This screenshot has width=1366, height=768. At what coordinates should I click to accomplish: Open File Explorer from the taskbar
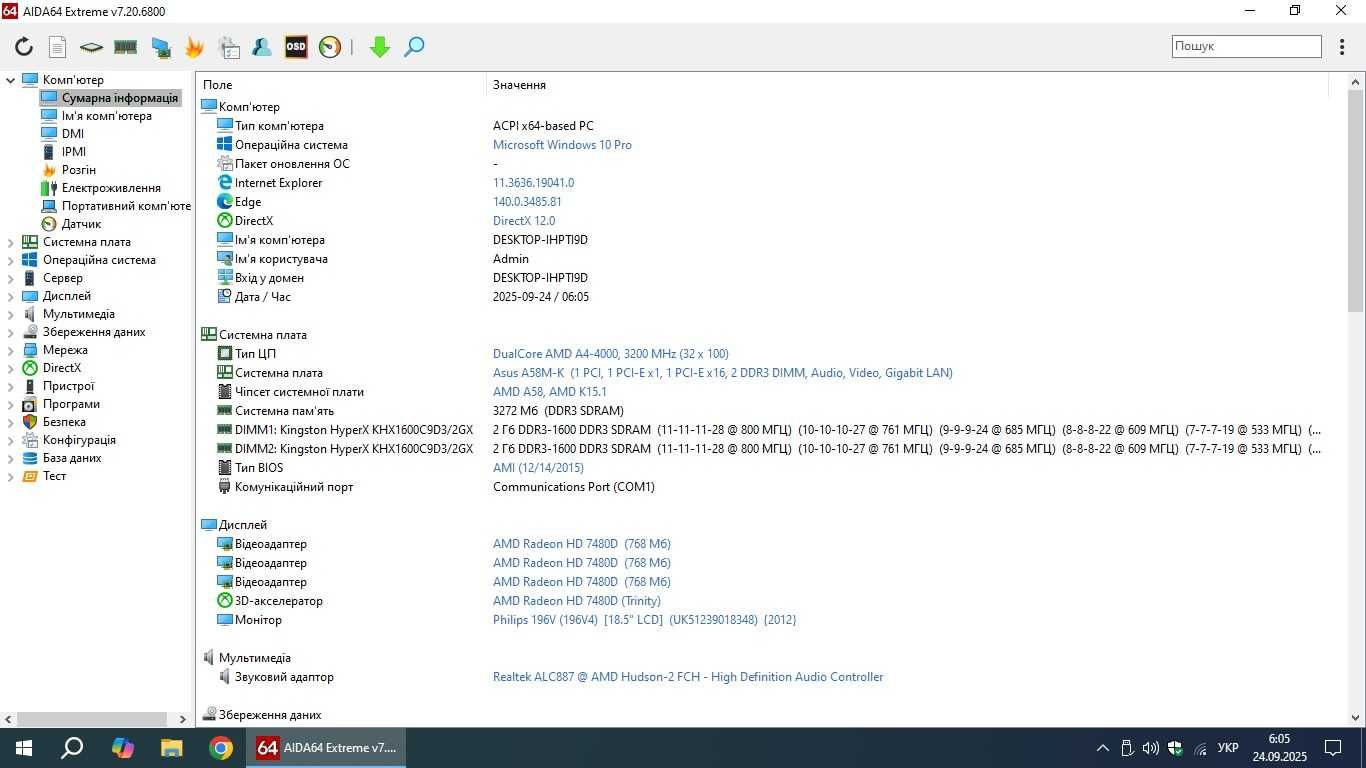(172, 748)
